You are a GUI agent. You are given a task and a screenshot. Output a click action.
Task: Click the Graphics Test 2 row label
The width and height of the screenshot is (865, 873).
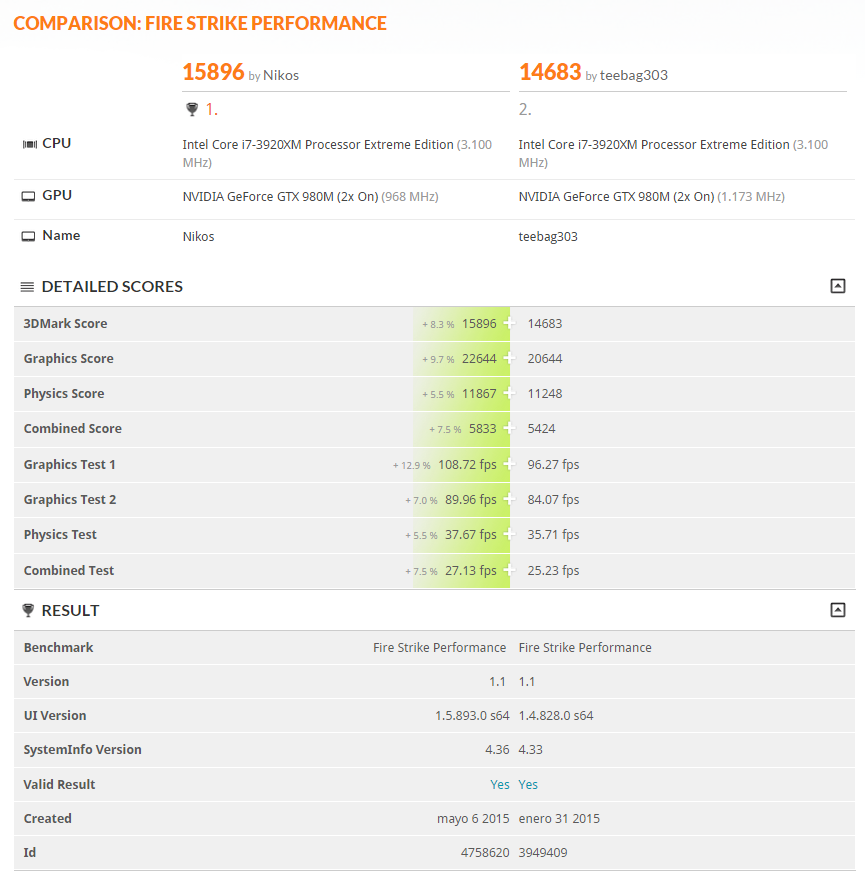(x=70, y=499)
